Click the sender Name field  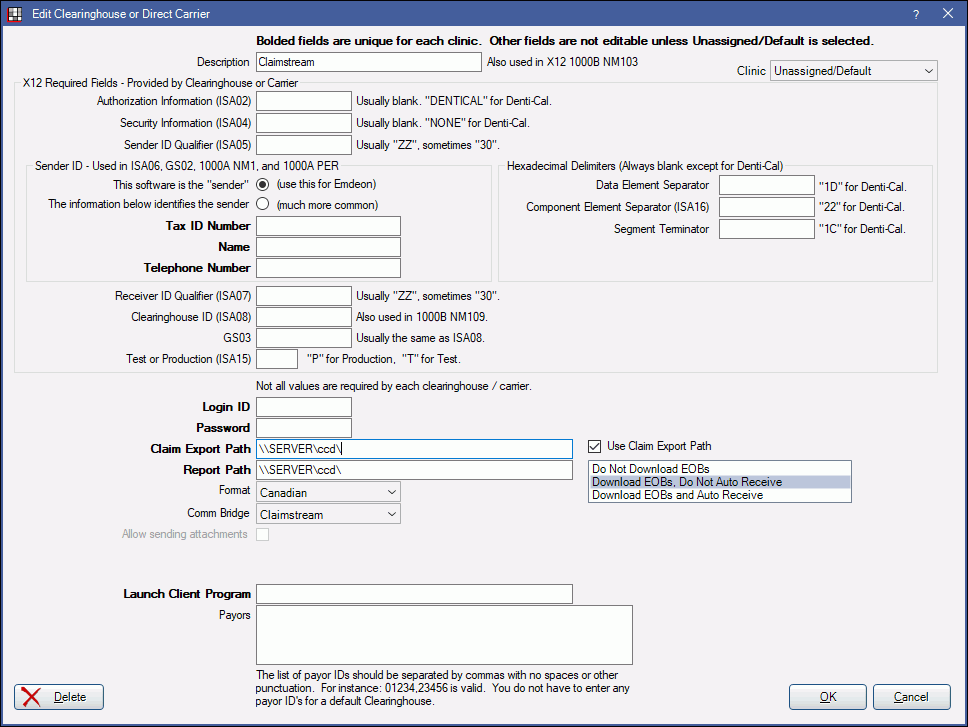[x=328, y=247]
